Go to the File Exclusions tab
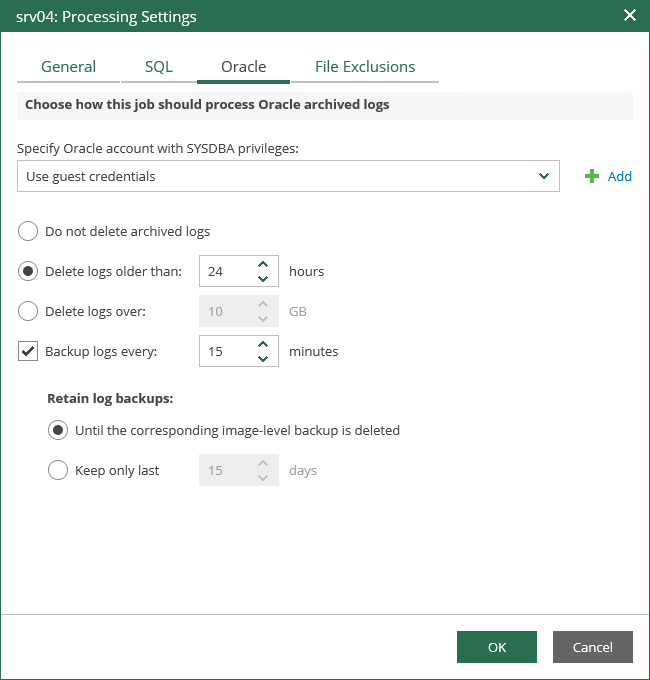This screenshot has width=650, height=680. [x=365, y=67]
